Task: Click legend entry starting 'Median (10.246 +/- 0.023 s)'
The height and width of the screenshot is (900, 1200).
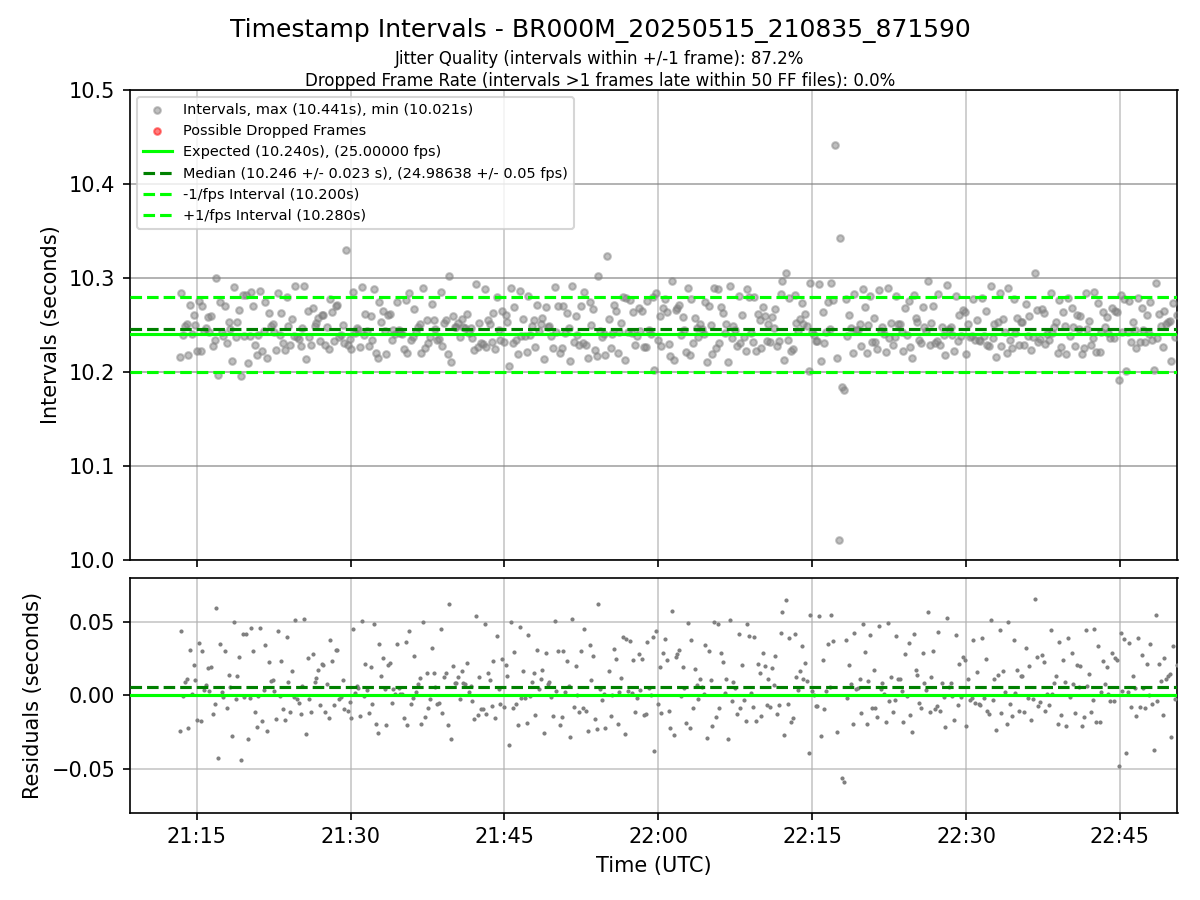Action: (x=375, y=172)
